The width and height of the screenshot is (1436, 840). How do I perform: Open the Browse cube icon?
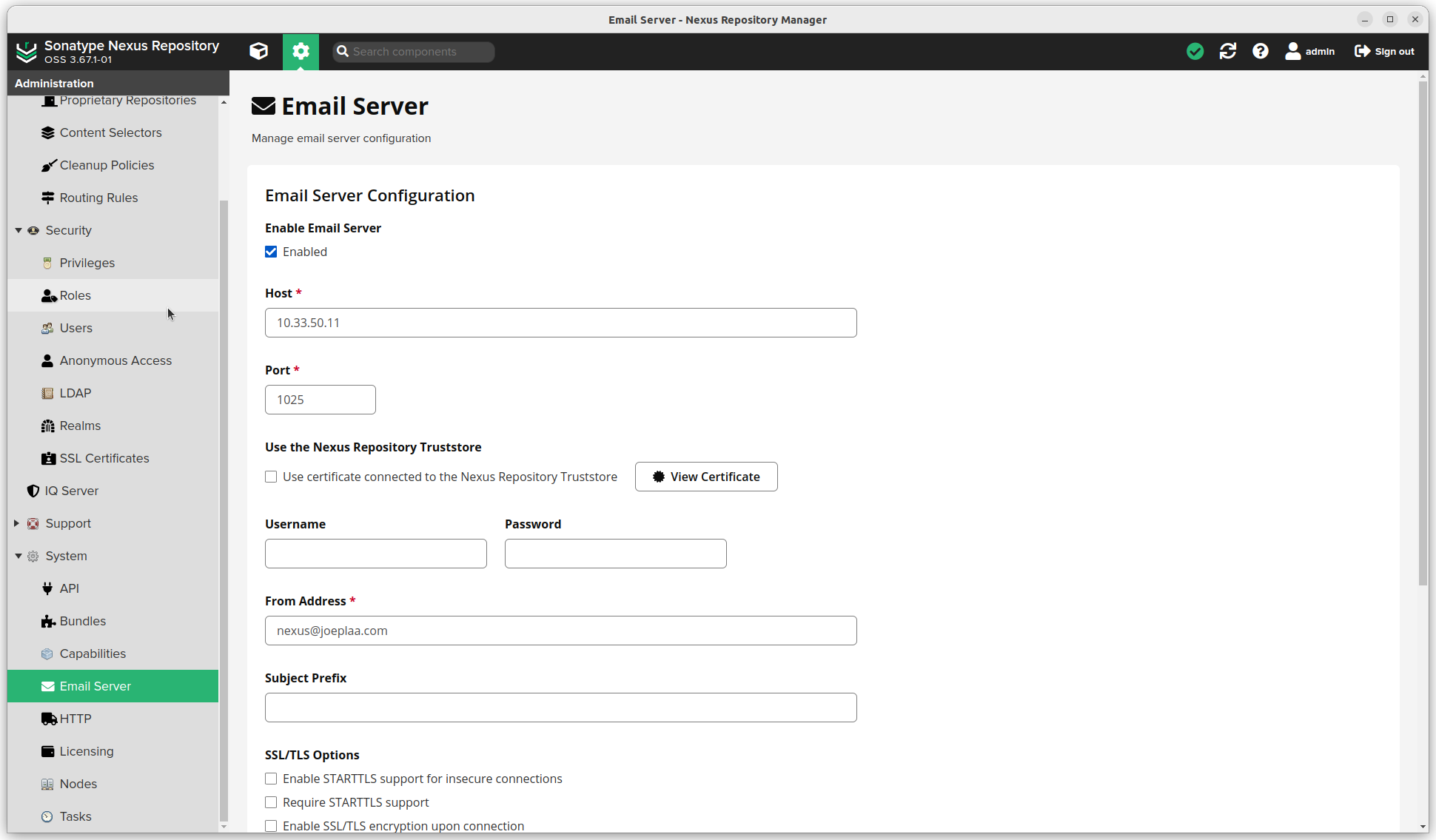tap(258, 51)
